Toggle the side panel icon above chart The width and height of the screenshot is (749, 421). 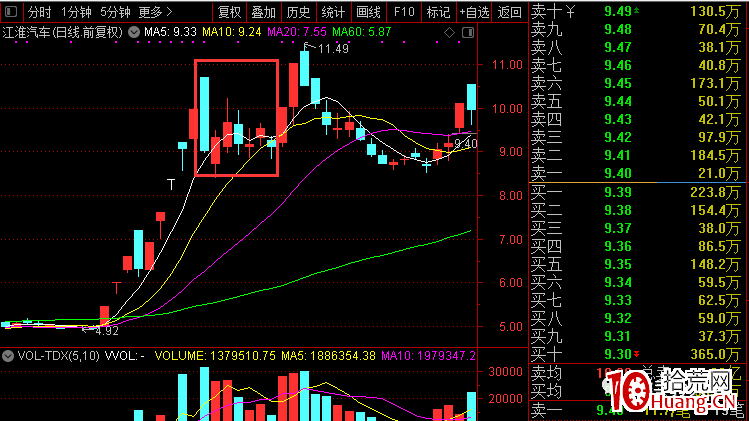click(x=468, y=32)
